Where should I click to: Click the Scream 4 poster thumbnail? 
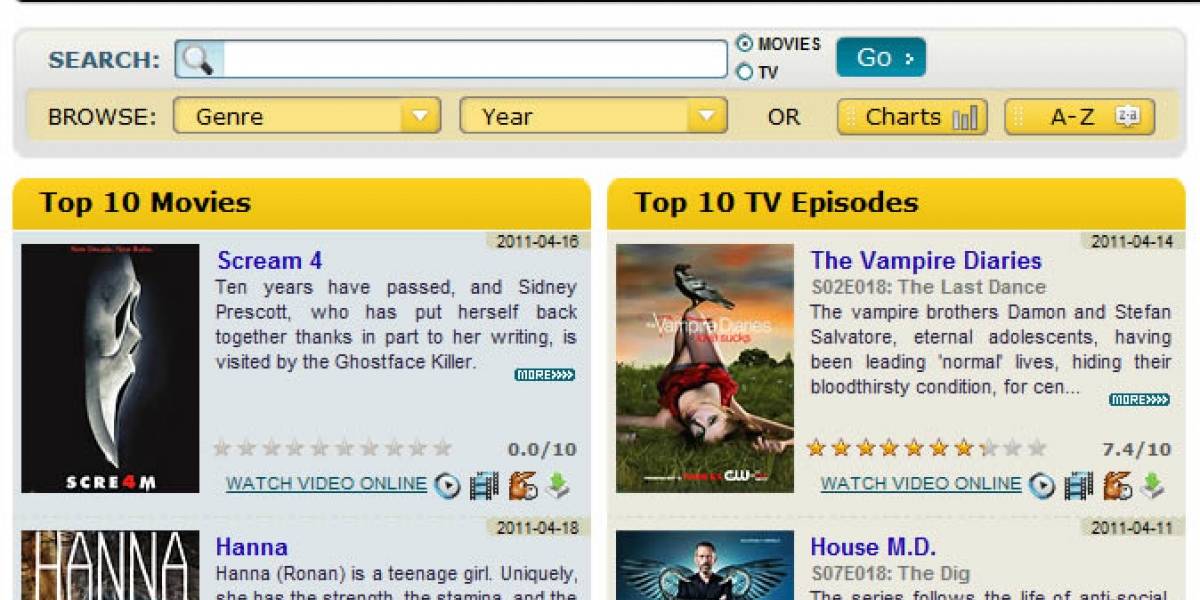pos(110,369)
